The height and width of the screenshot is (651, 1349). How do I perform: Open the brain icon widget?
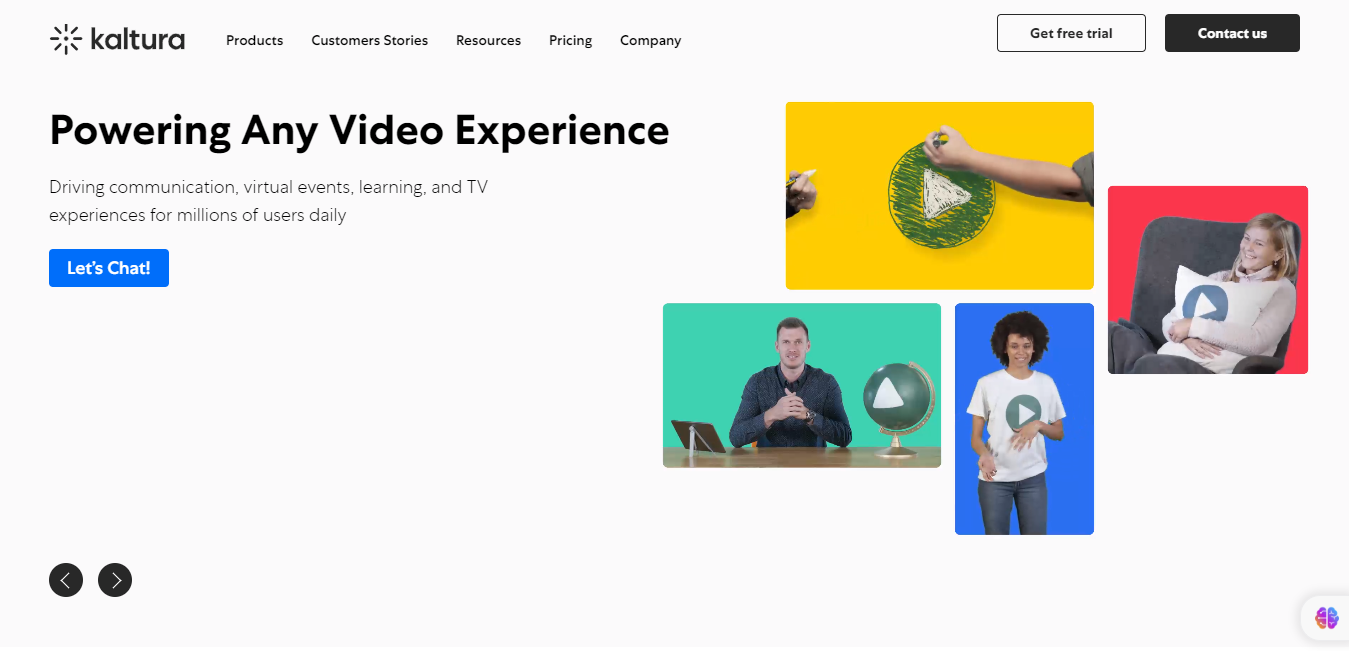pos(1326,618)
